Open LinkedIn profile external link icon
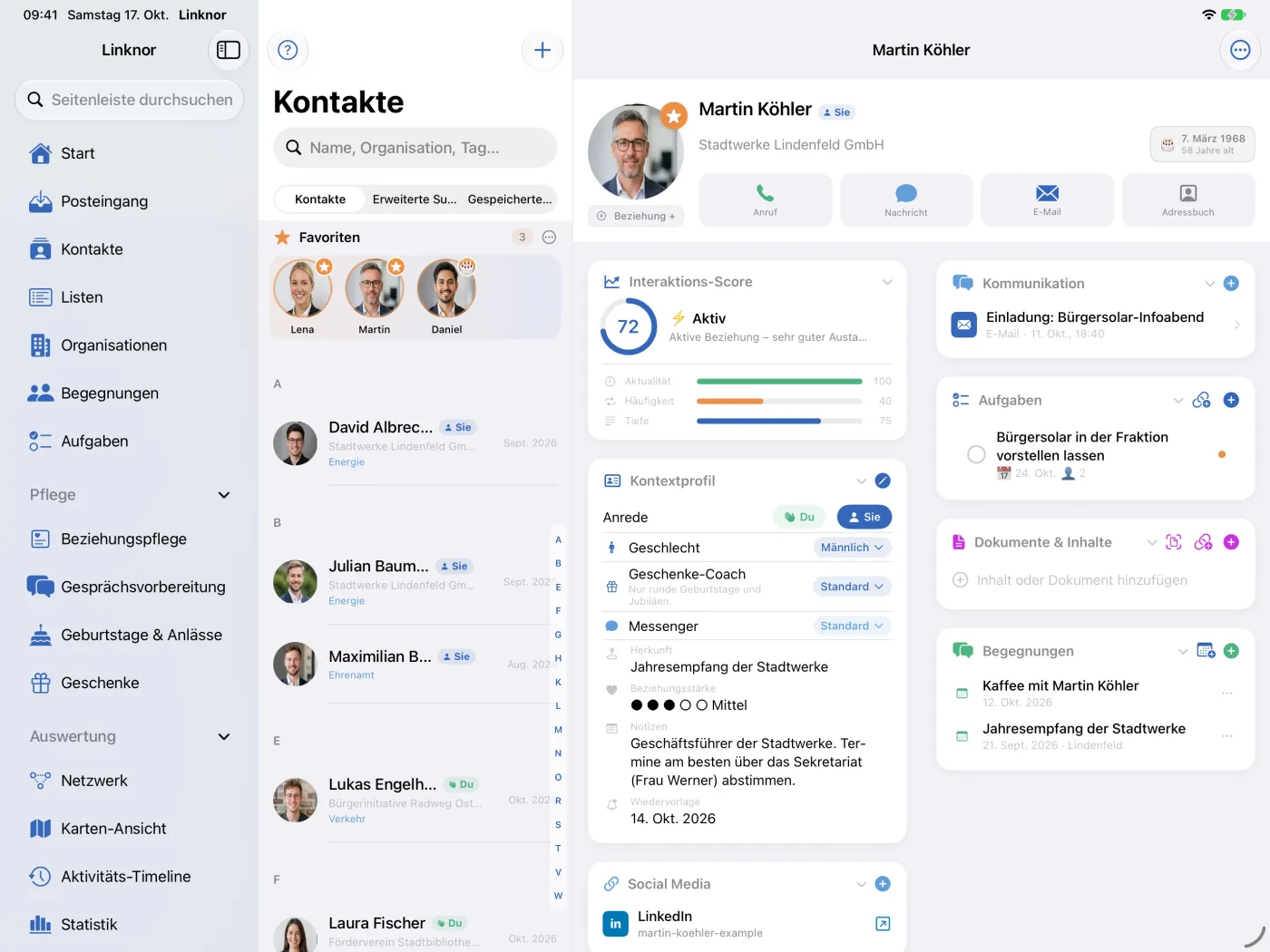 883,923
